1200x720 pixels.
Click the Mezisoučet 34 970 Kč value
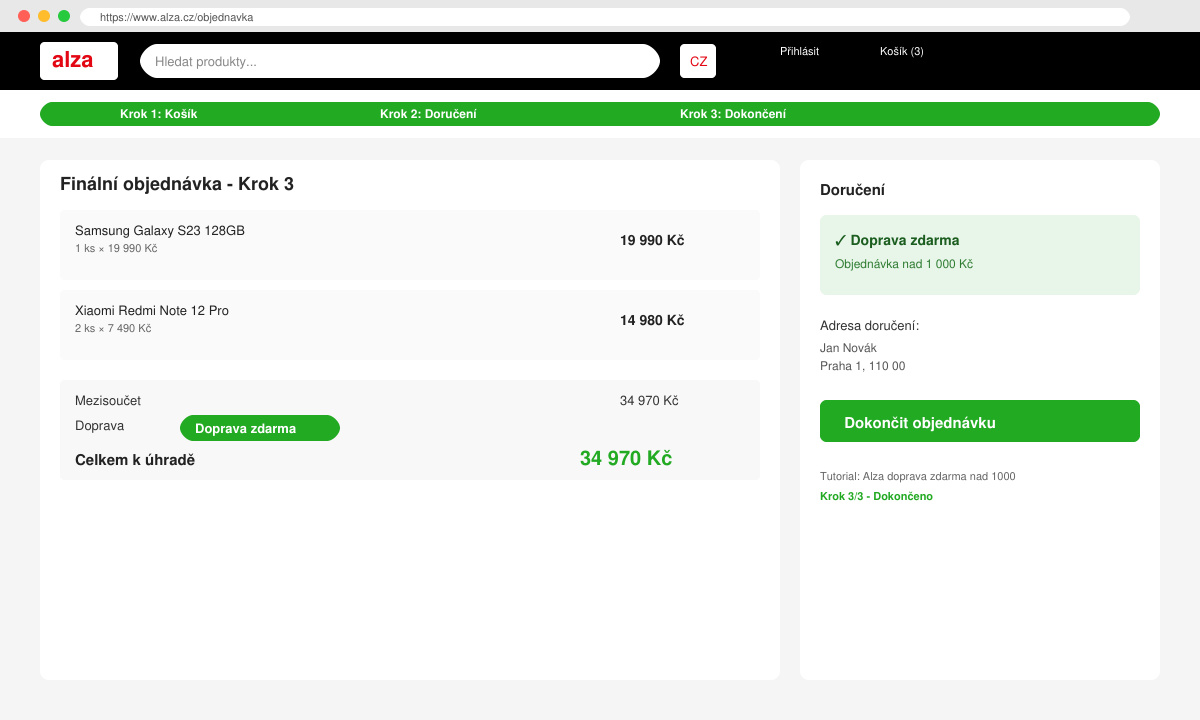click(x=649, y=400)
